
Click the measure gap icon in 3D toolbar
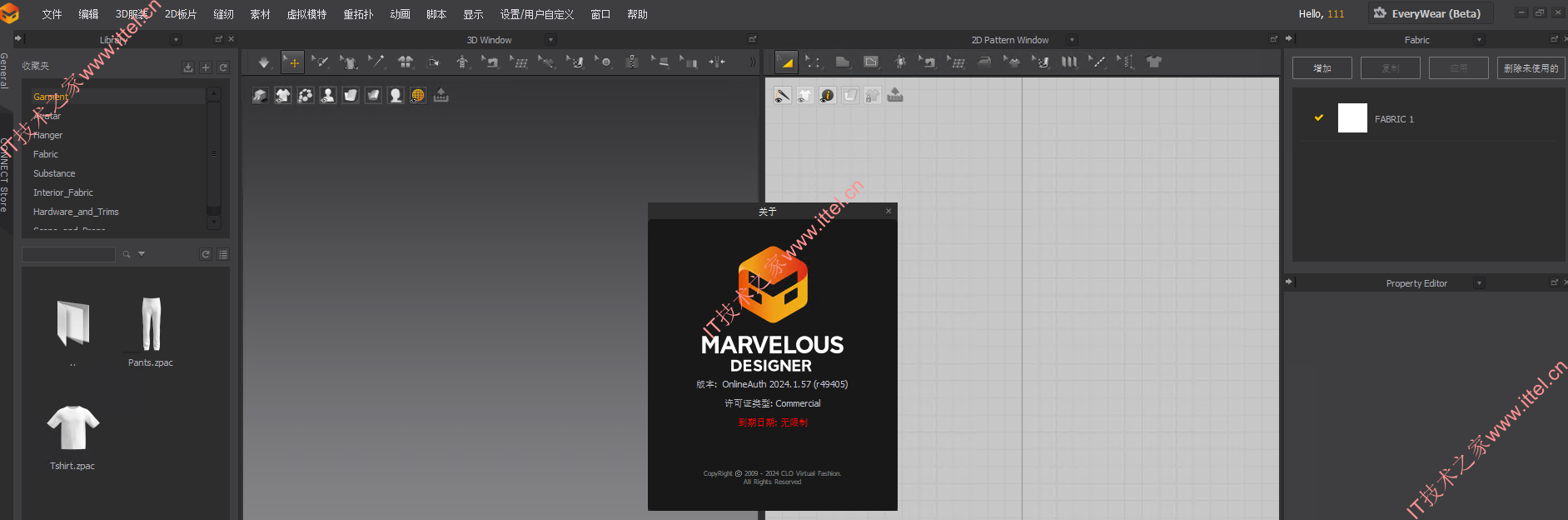pyautogui.click(x=717, y=62)
